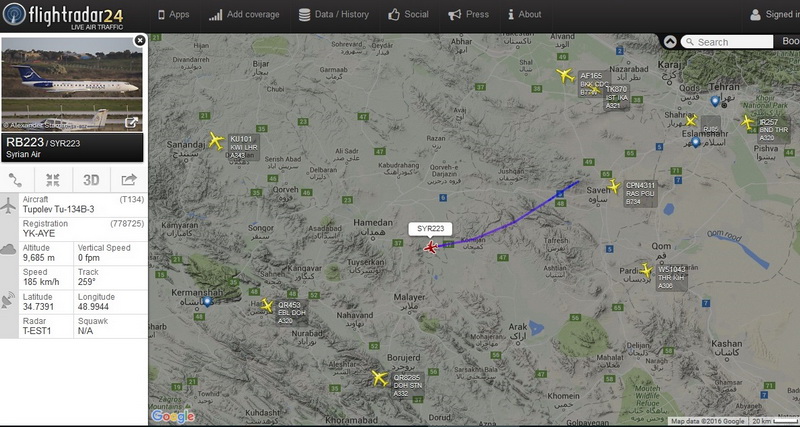Click the Syrian Air aircraft photo thumbnail

click(72, 84)
